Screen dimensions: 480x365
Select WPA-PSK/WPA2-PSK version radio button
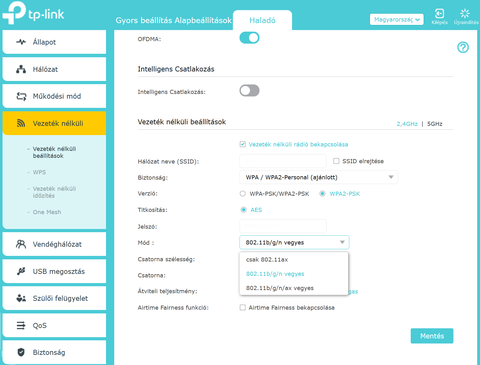(x=243, y=194)
